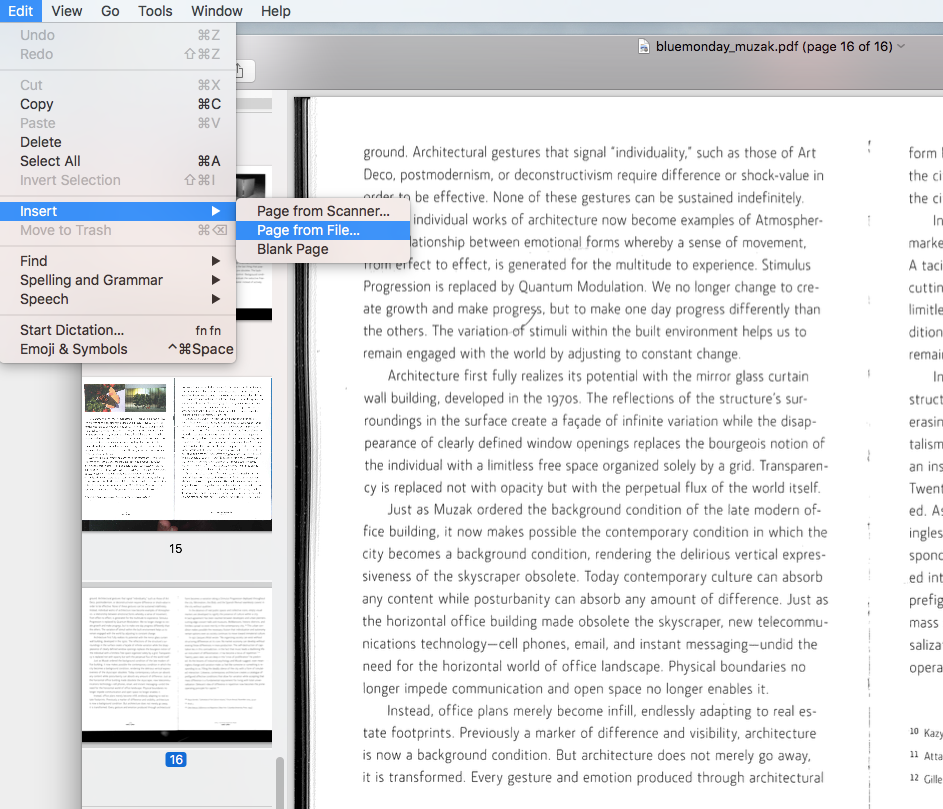Select page 15 thumbnail in sidebar

click(177, 454)
